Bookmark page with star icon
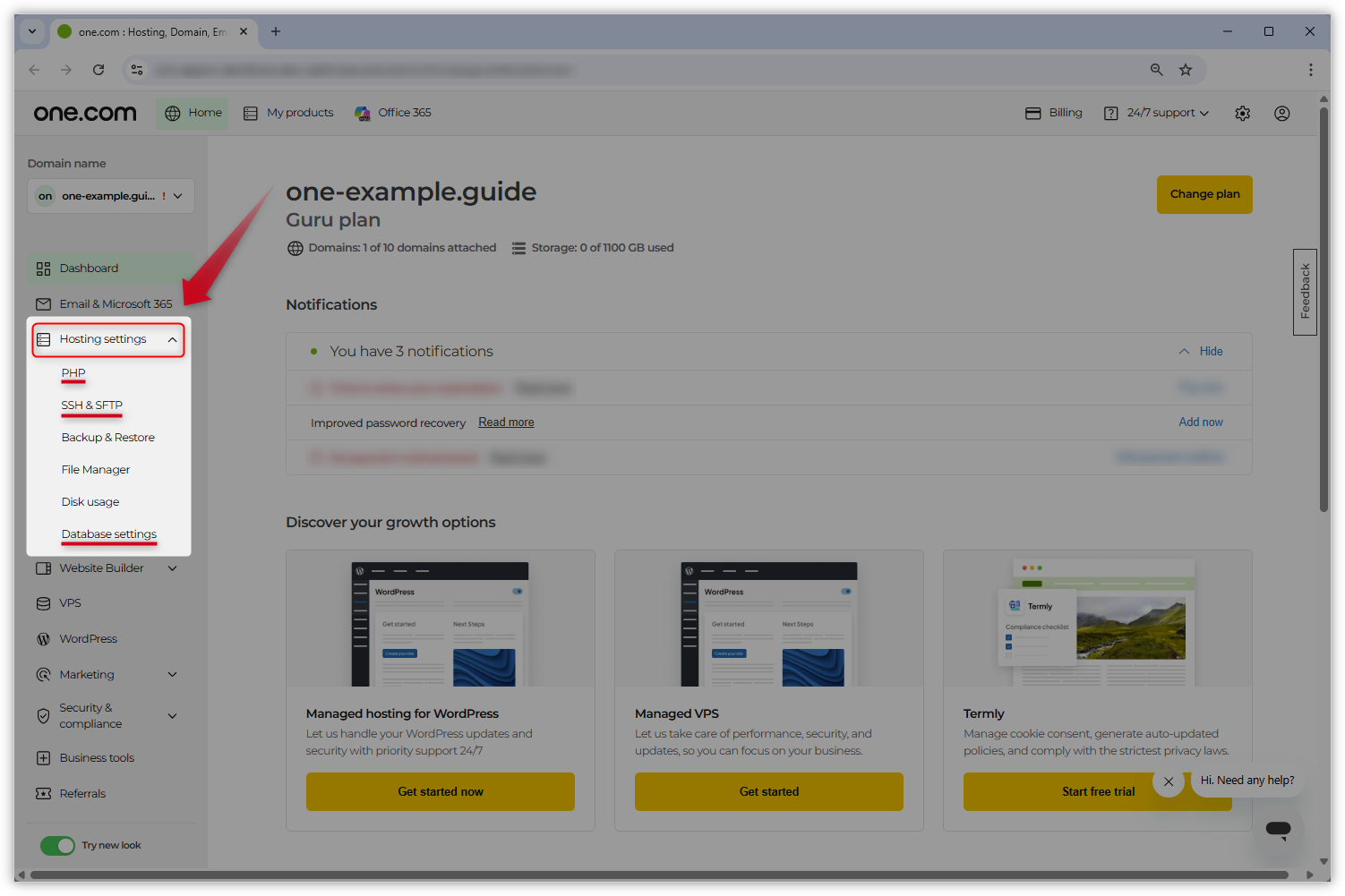This screenshot has width=1345, height=896. tap(1186, 70)
